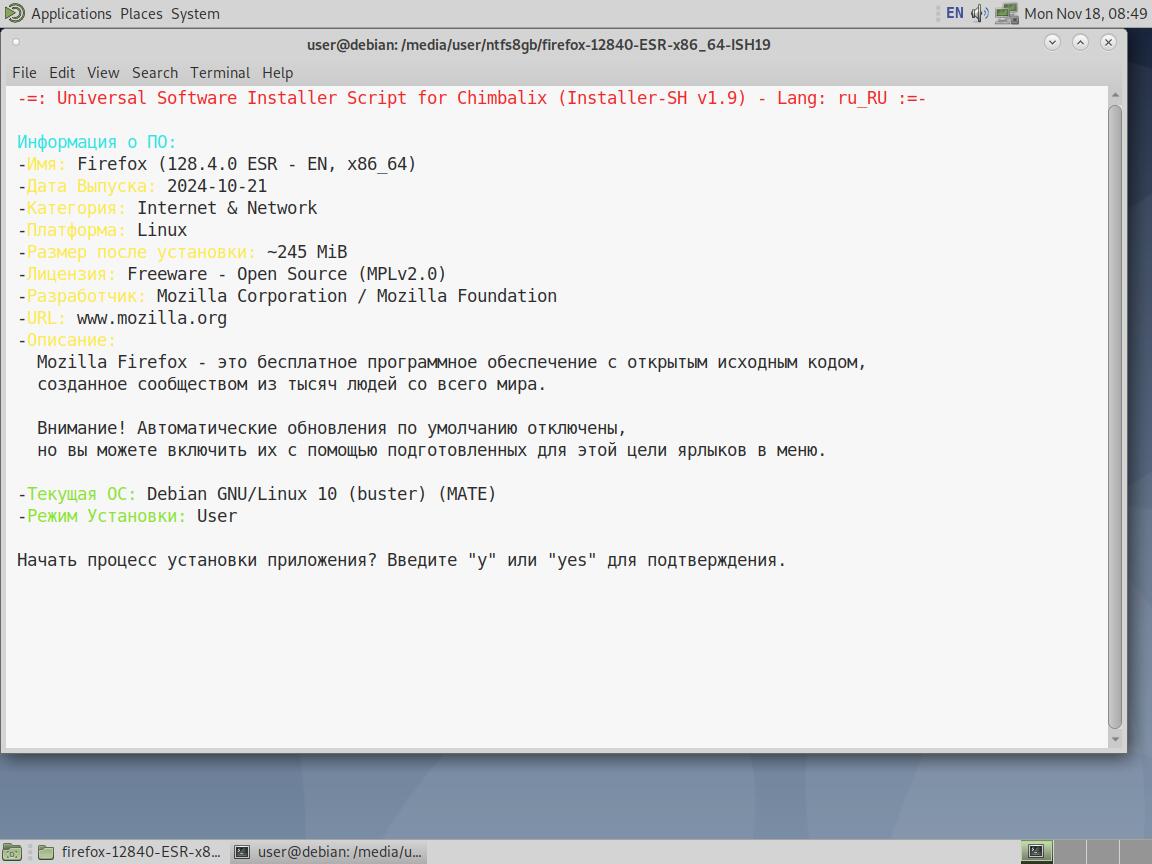Click the www.mozilla.org URL text
The width and height of the screenshot is (1152, 864).
(x=151, y=318)
